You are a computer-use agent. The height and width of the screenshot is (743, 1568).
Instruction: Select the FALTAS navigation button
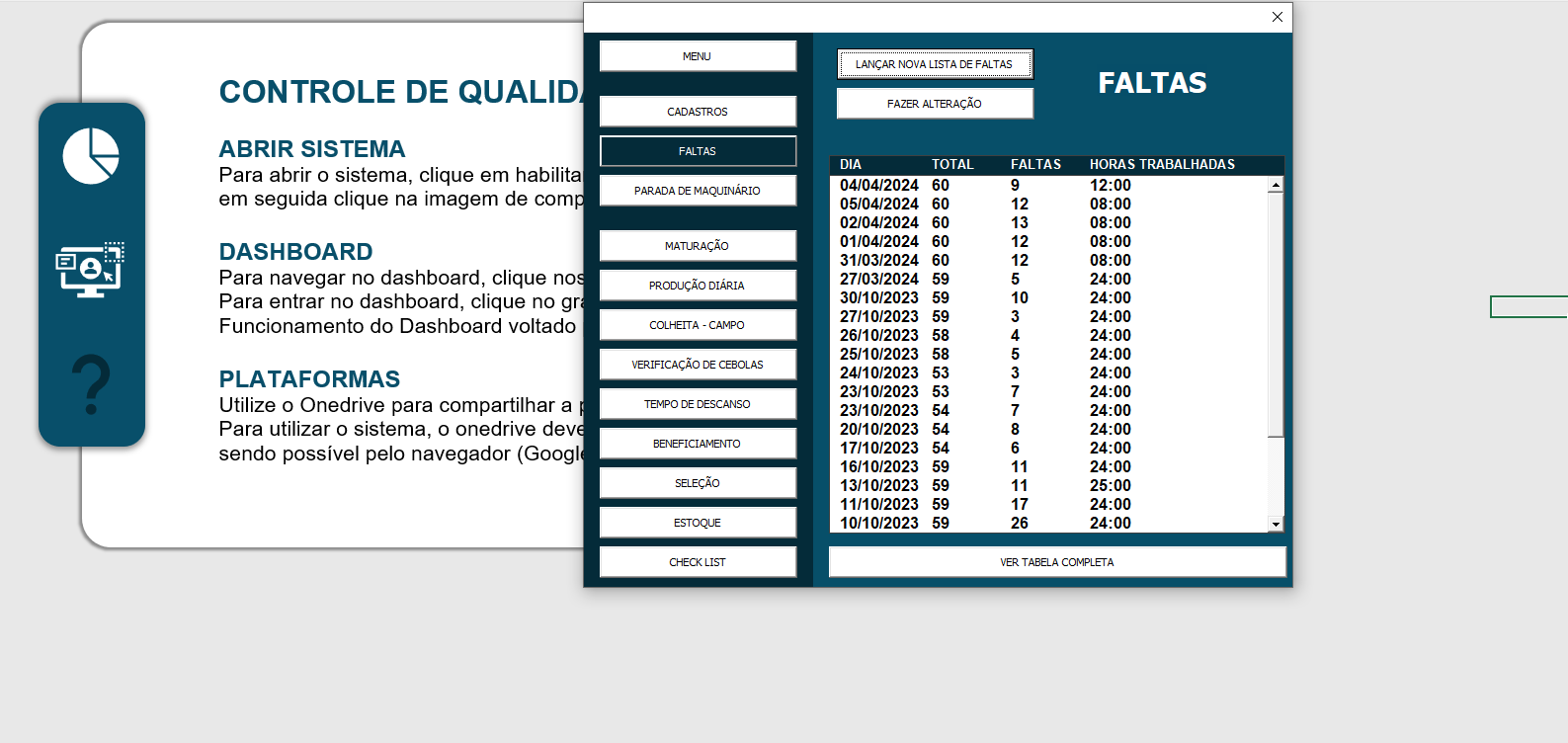(698, 151)
